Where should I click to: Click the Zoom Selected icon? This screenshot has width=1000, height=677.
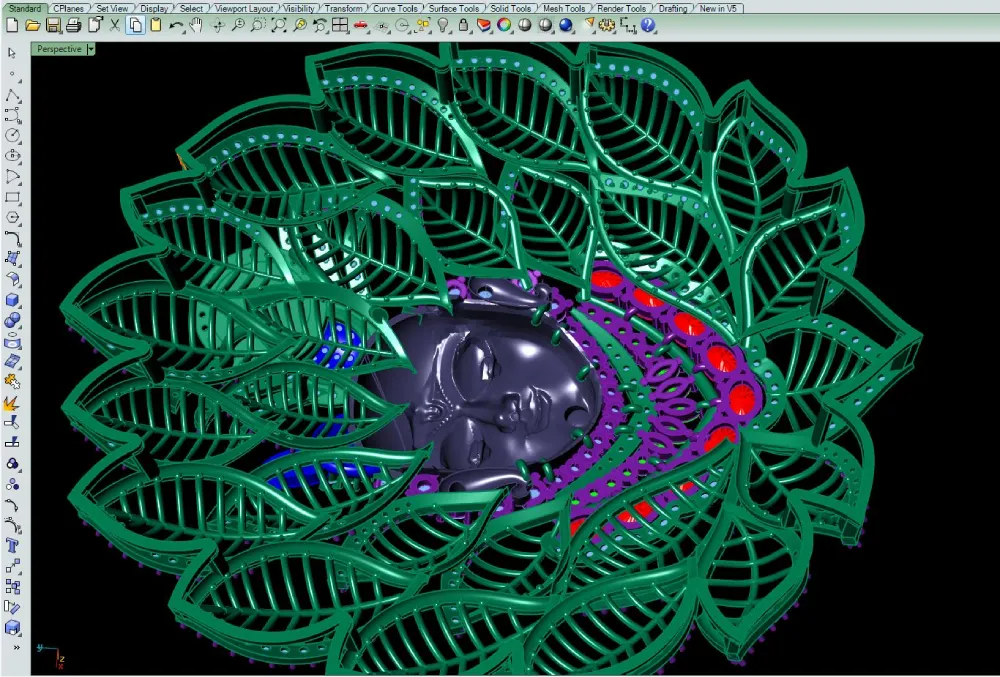[299, 25]
